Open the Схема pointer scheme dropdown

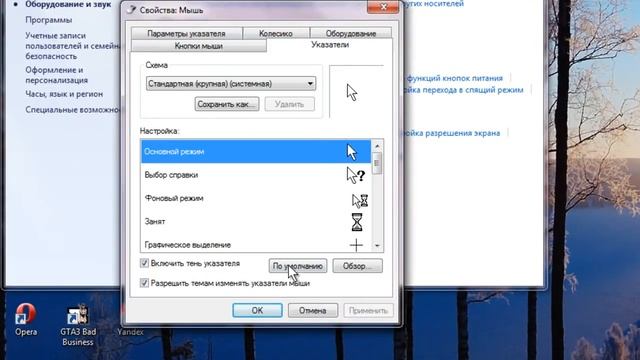(231, 84)
